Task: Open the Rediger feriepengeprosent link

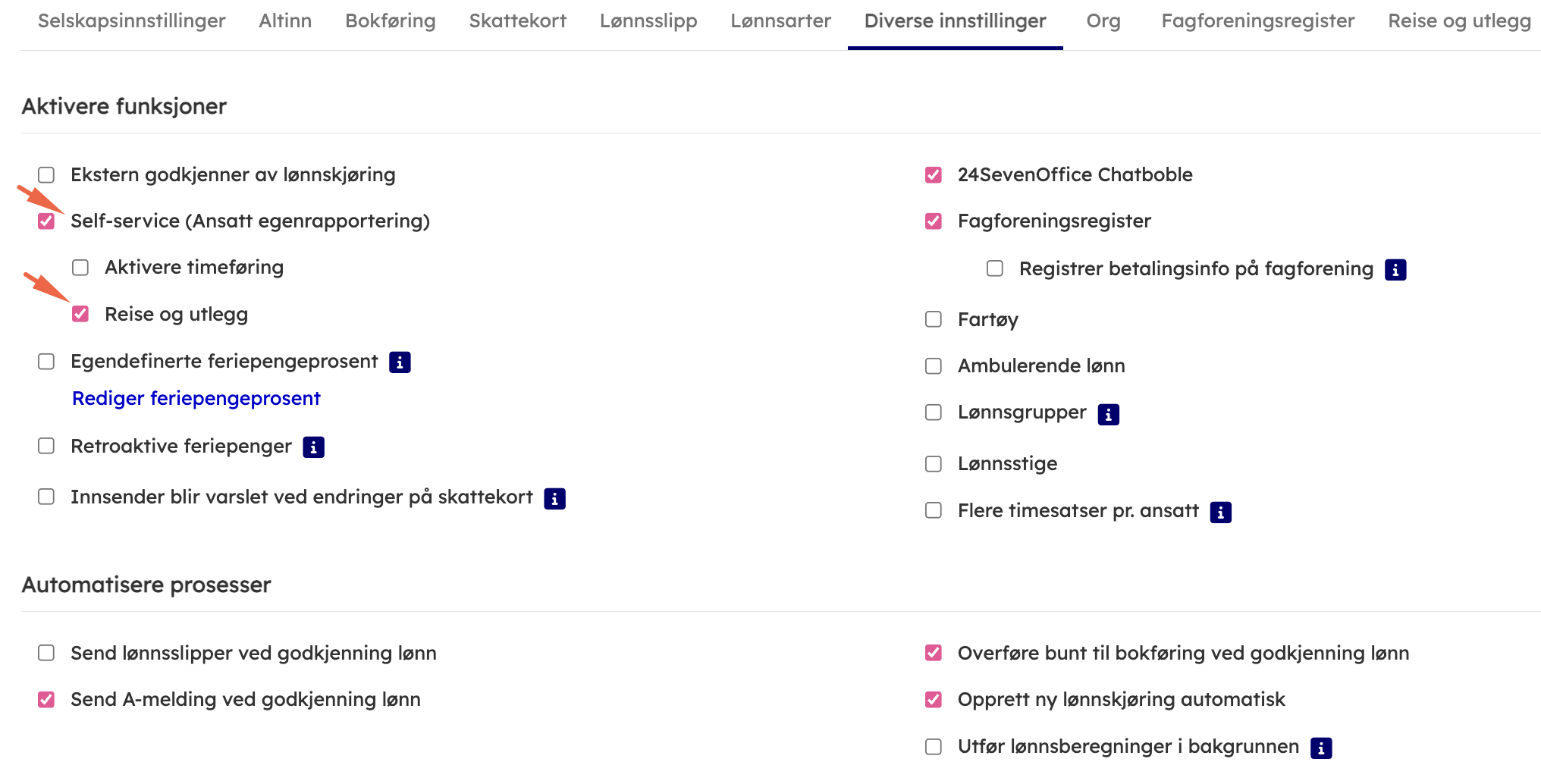Action: click(x=196, y=399)
